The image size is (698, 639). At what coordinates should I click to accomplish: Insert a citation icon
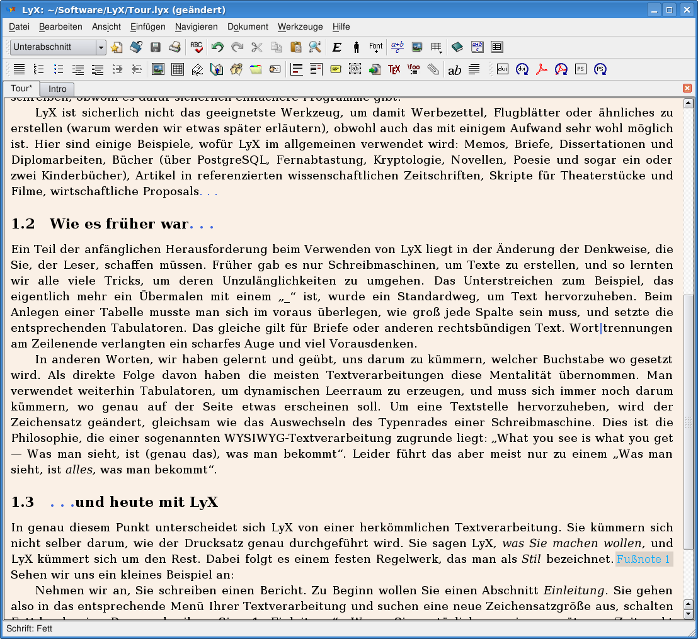(236, 69)
